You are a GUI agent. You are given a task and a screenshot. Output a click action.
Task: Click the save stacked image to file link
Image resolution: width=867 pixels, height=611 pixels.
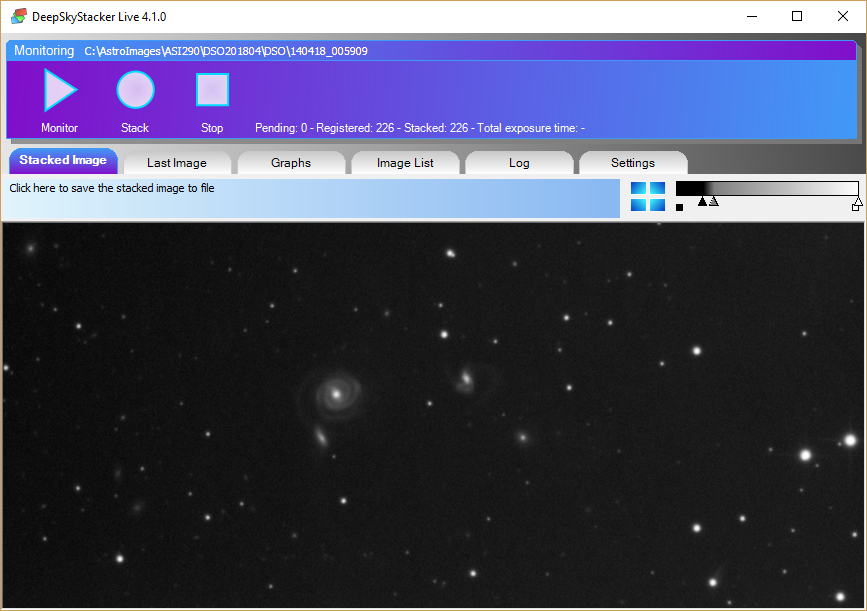click(112, 188)
